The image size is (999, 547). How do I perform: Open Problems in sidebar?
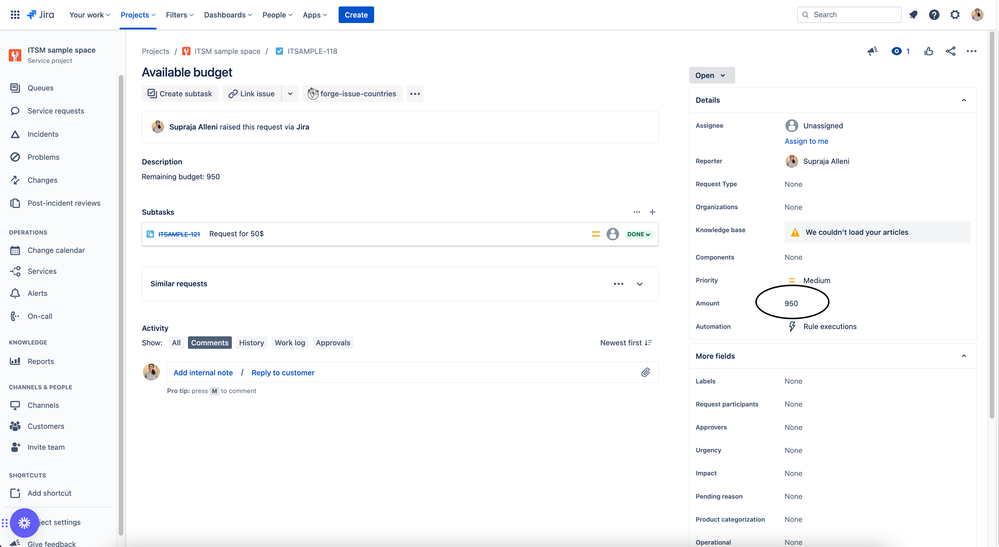coord(43,157)
